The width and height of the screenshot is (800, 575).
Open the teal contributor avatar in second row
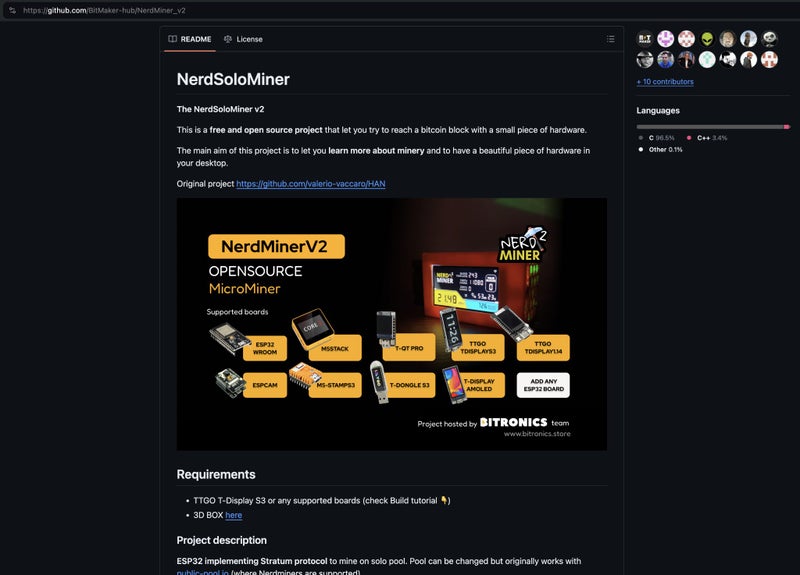[707, 60]
